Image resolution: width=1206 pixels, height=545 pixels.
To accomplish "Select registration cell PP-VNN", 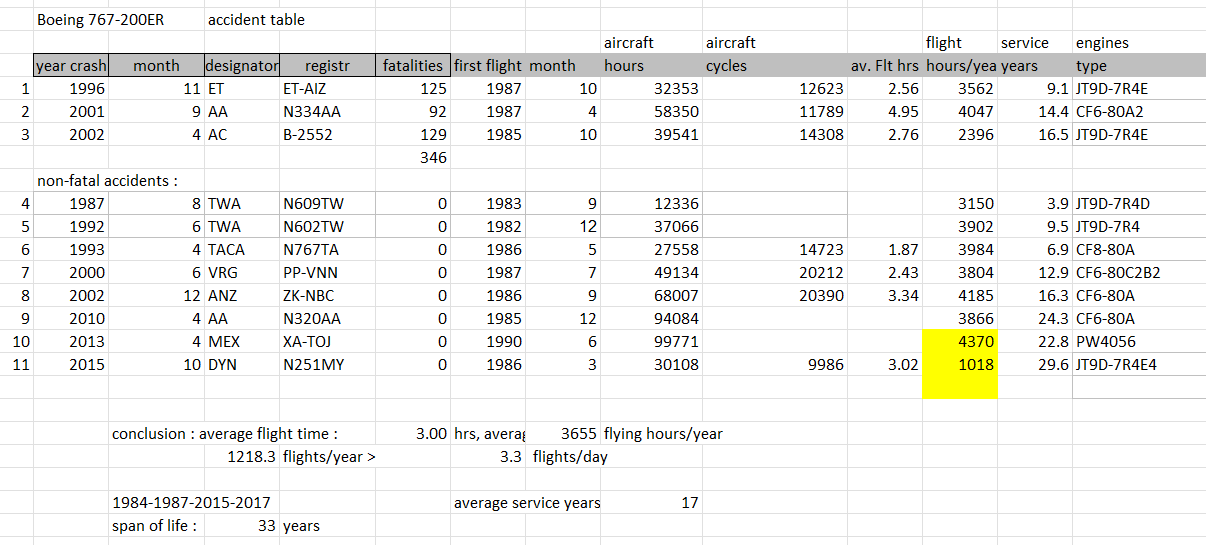I will click(x=327, y=272).
